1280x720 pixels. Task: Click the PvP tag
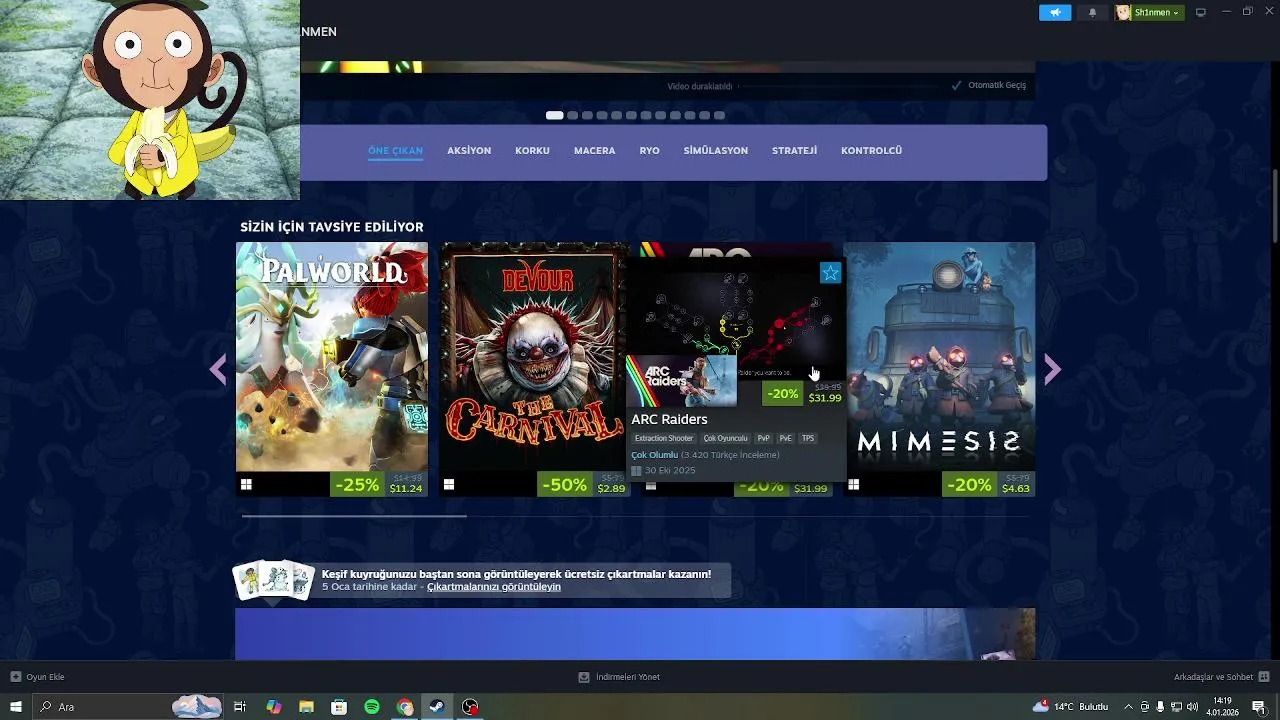763,438
